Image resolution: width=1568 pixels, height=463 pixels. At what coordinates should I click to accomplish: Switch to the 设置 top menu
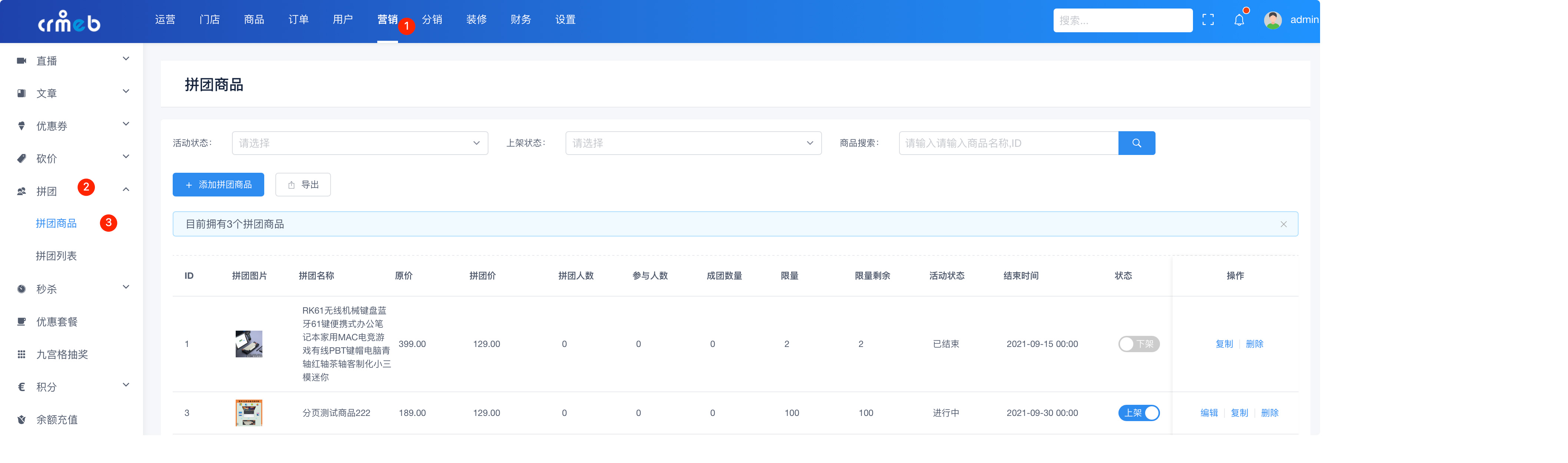[565, 20]
